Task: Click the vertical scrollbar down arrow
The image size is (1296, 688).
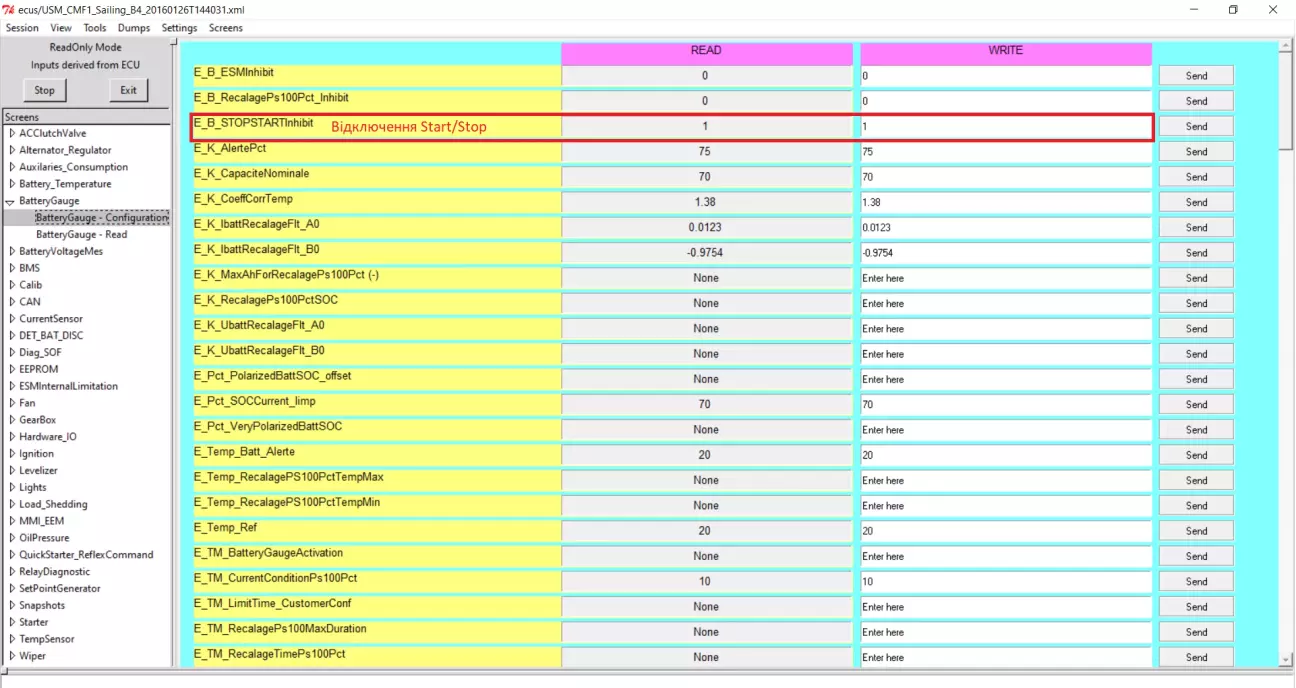Action: 1286,659
